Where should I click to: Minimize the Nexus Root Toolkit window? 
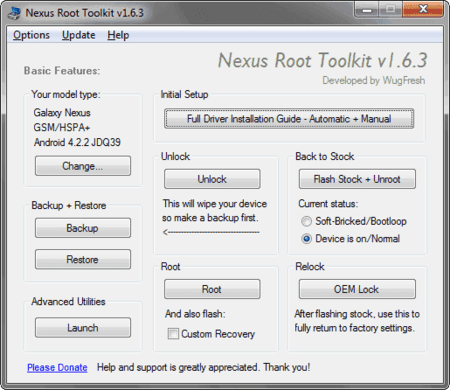pos(367,9)
